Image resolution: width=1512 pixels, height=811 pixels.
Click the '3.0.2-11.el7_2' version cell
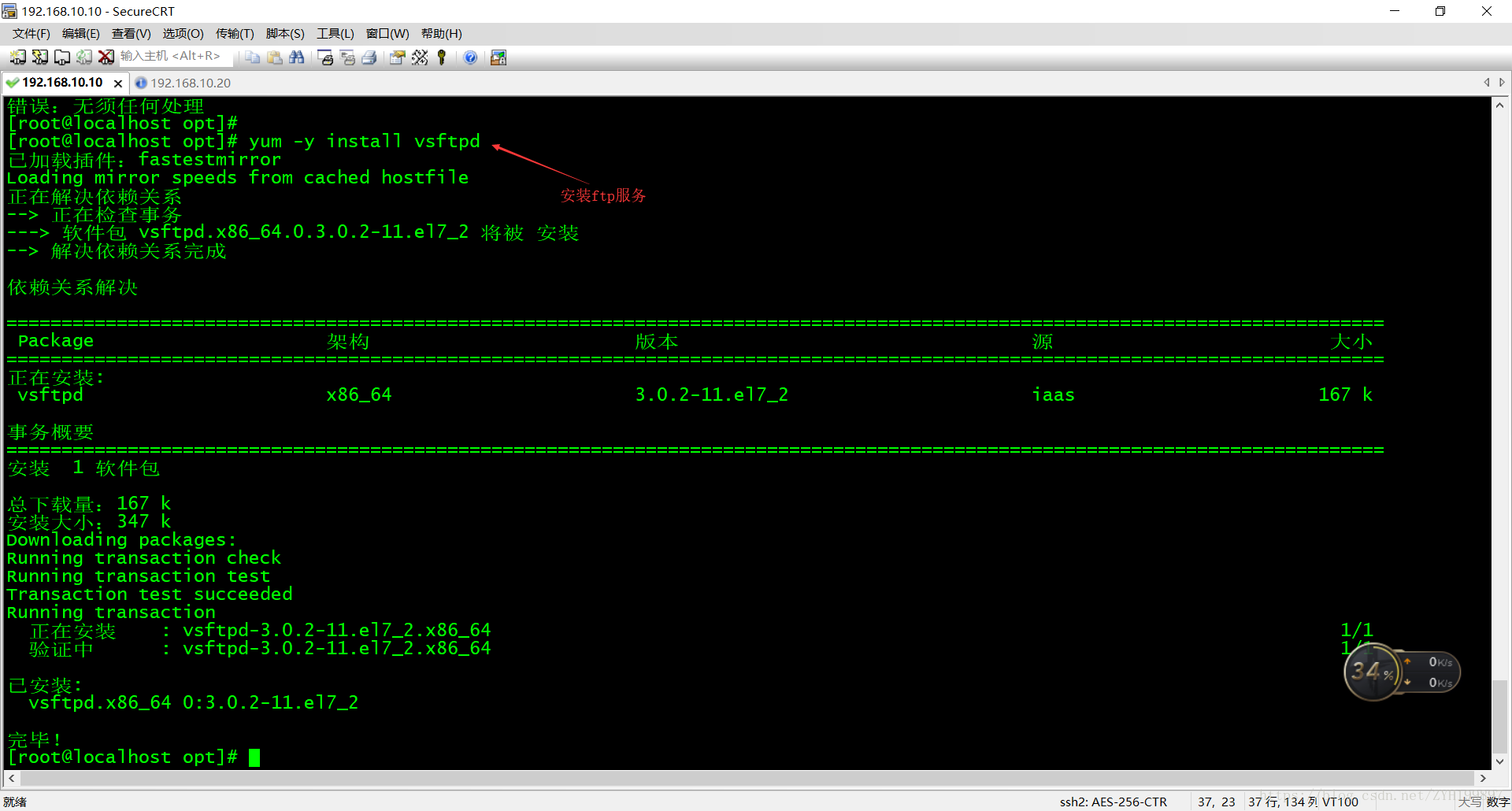[x=712, y=394]
